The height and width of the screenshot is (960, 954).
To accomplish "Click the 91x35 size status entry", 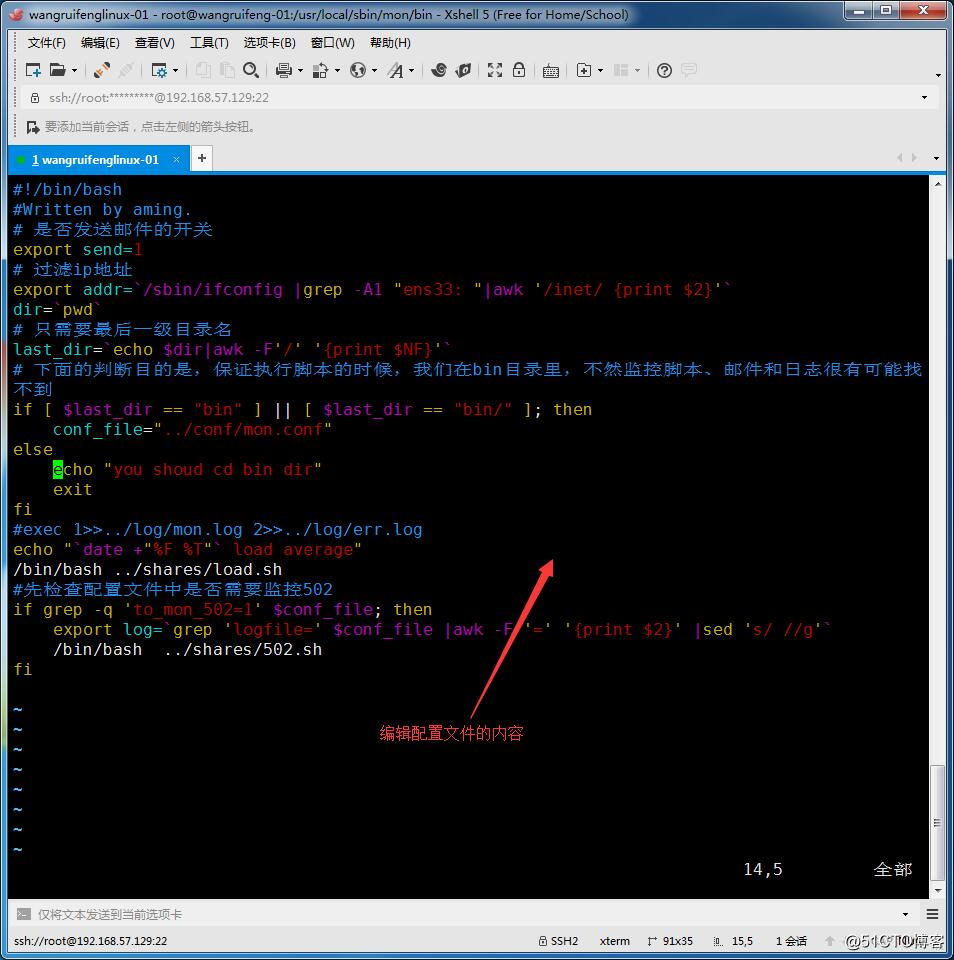I will pyautogui.click(x=670, y=941).
